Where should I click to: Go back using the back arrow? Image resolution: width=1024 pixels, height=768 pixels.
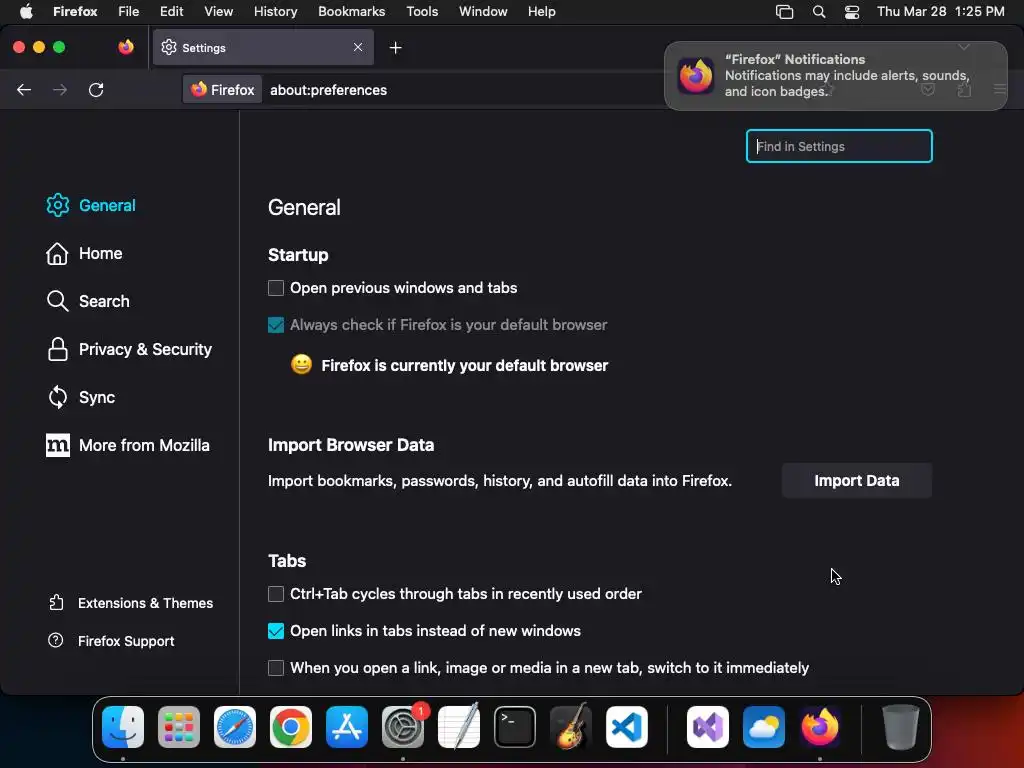[x=24, y=90]
